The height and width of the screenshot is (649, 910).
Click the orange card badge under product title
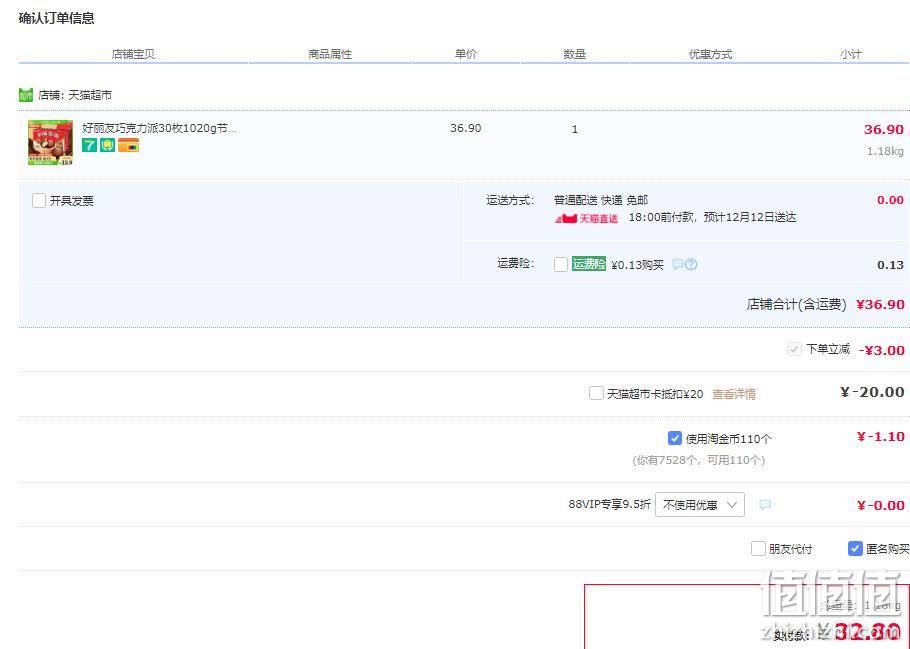click(x=128, y=145)
